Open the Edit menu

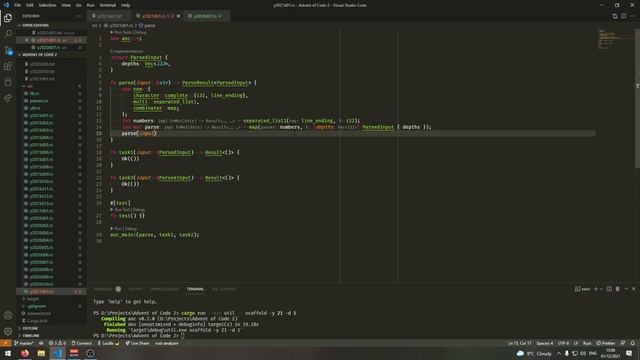click(30, 5)
